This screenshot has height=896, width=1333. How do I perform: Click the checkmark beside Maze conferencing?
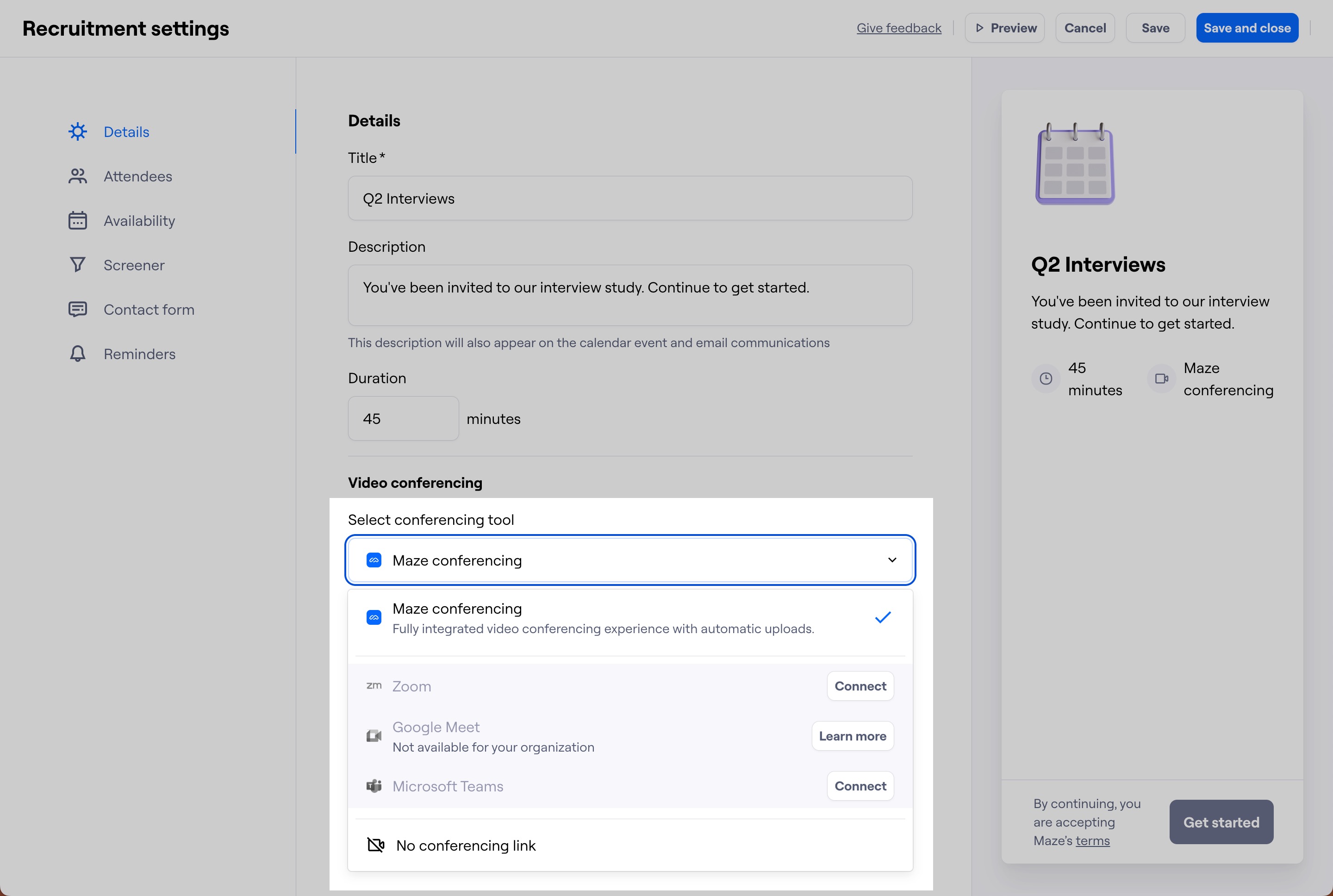tap(882, 617)
